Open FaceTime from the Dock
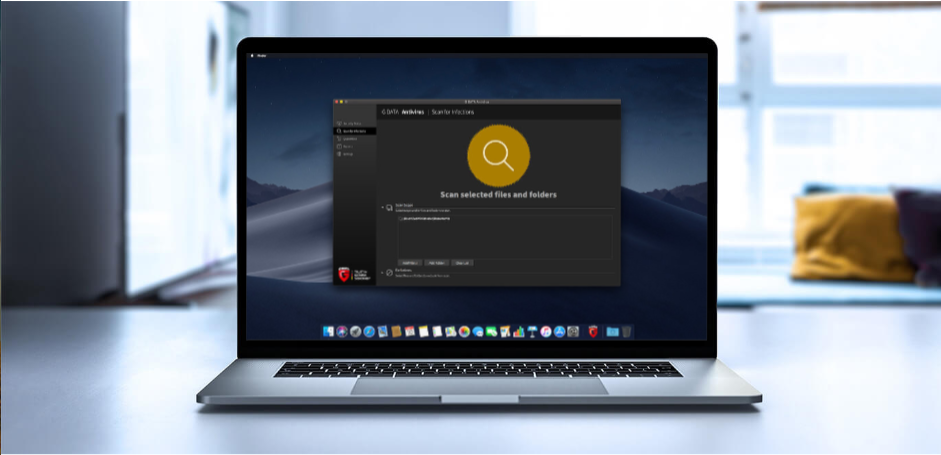This screenshot has width=941, height=455. click(x=492, y=331)
